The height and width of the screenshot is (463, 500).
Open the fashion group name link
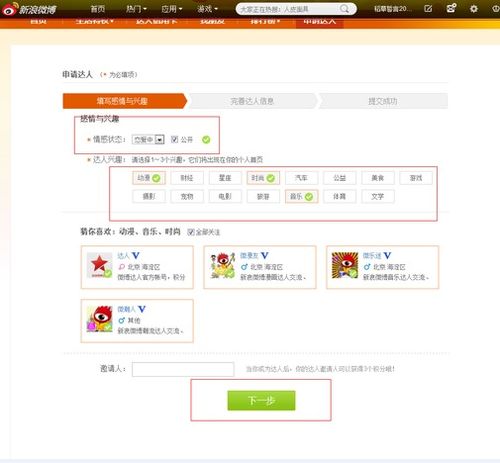click(x=127, y=309)
